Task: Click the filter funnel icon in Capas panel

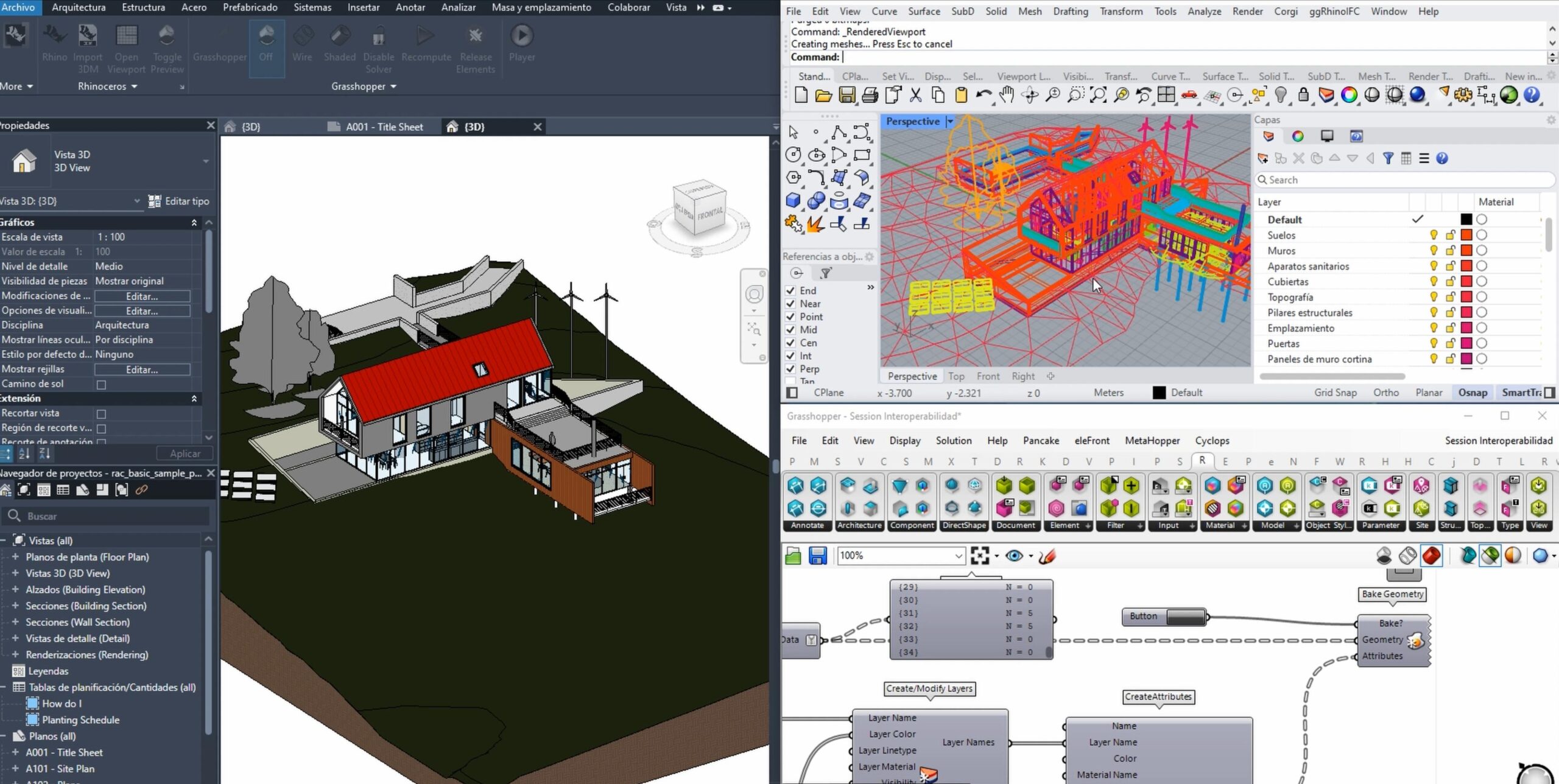Action: 1388,158
